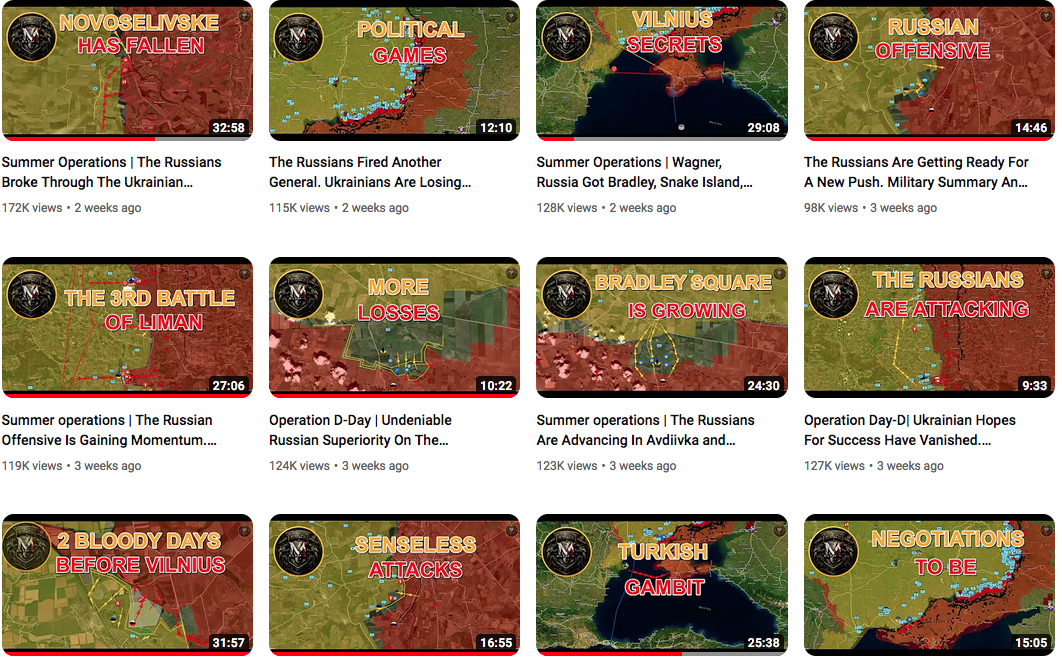Click title "The Russians Fired Another General"
The height and width of the screenshot is (658, 1062).
tap(370, 172)
